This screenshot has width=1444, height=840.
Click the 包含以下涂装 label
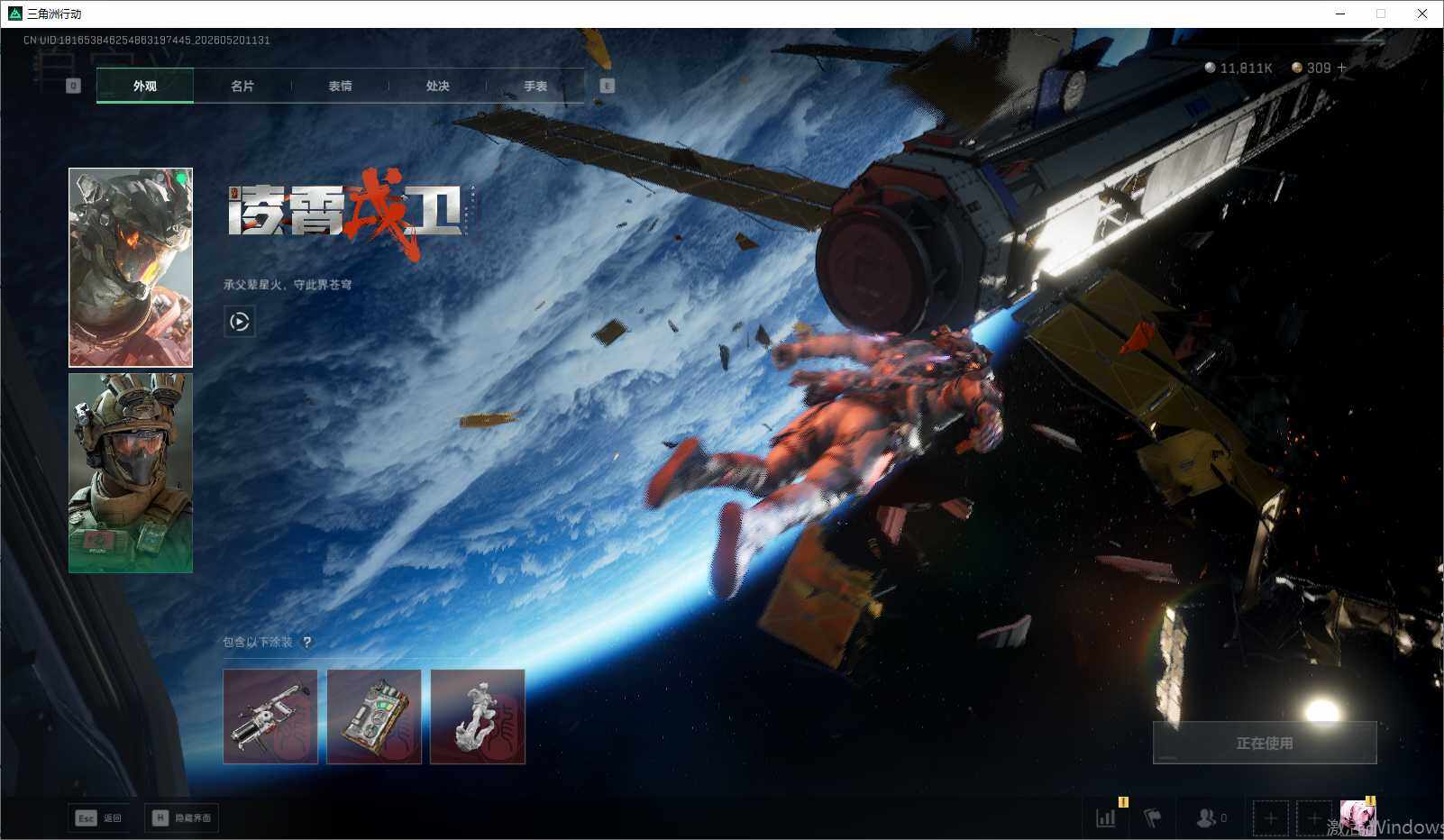click(x=258, y=642)
